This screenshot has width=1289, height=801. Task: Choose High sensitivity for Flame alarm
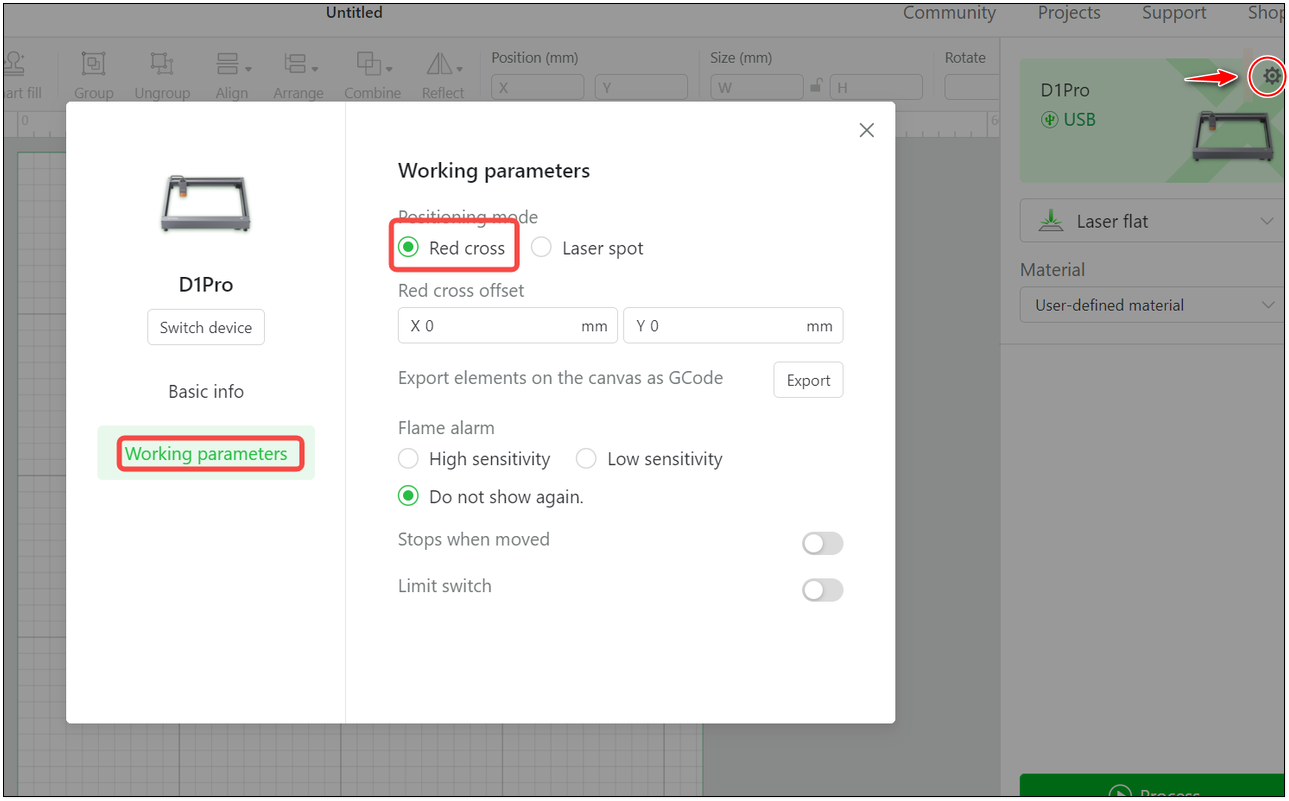click(x=408, y=458)
